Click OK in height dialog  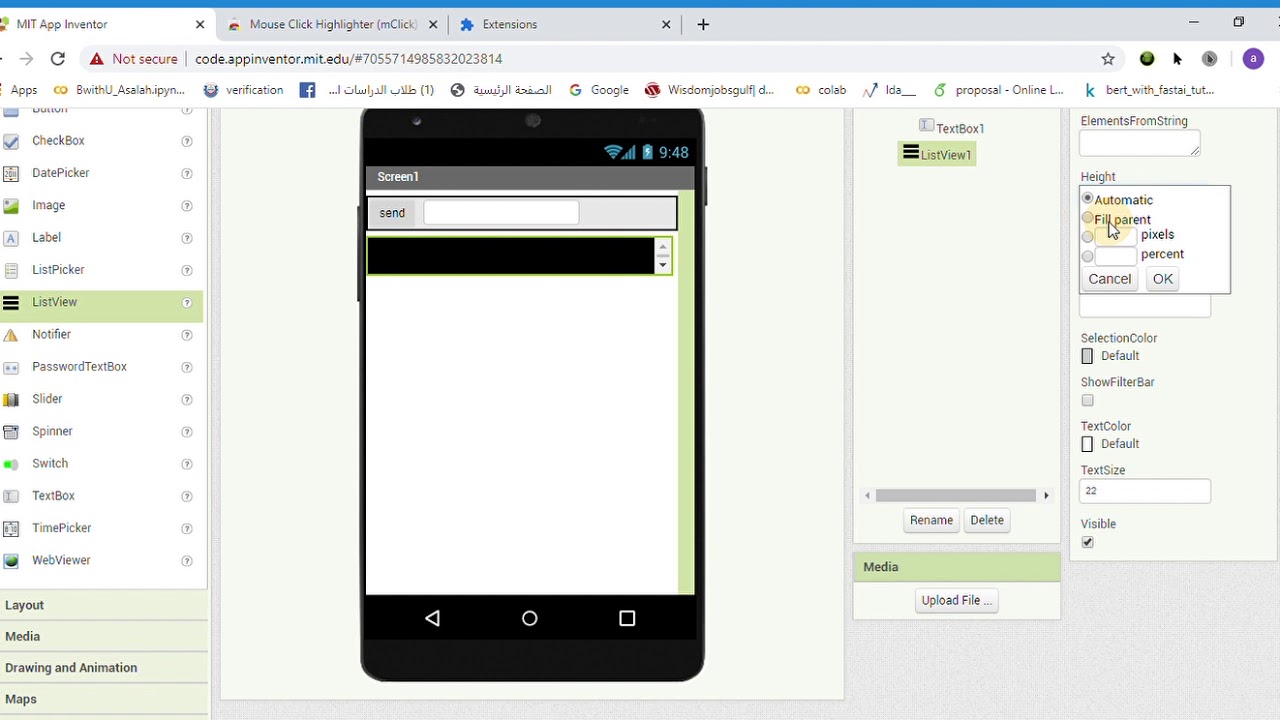1162,279
